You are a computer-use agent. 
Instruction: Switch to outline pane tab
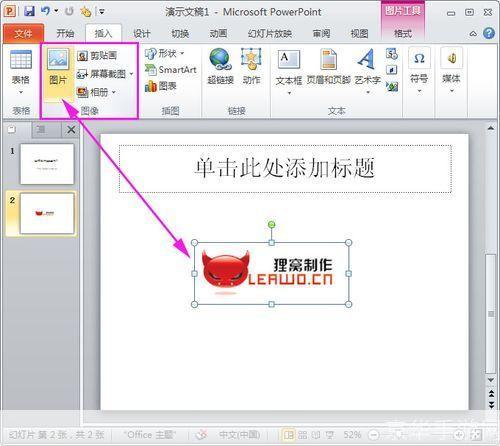pyautogui.click(x=41, y=129)
